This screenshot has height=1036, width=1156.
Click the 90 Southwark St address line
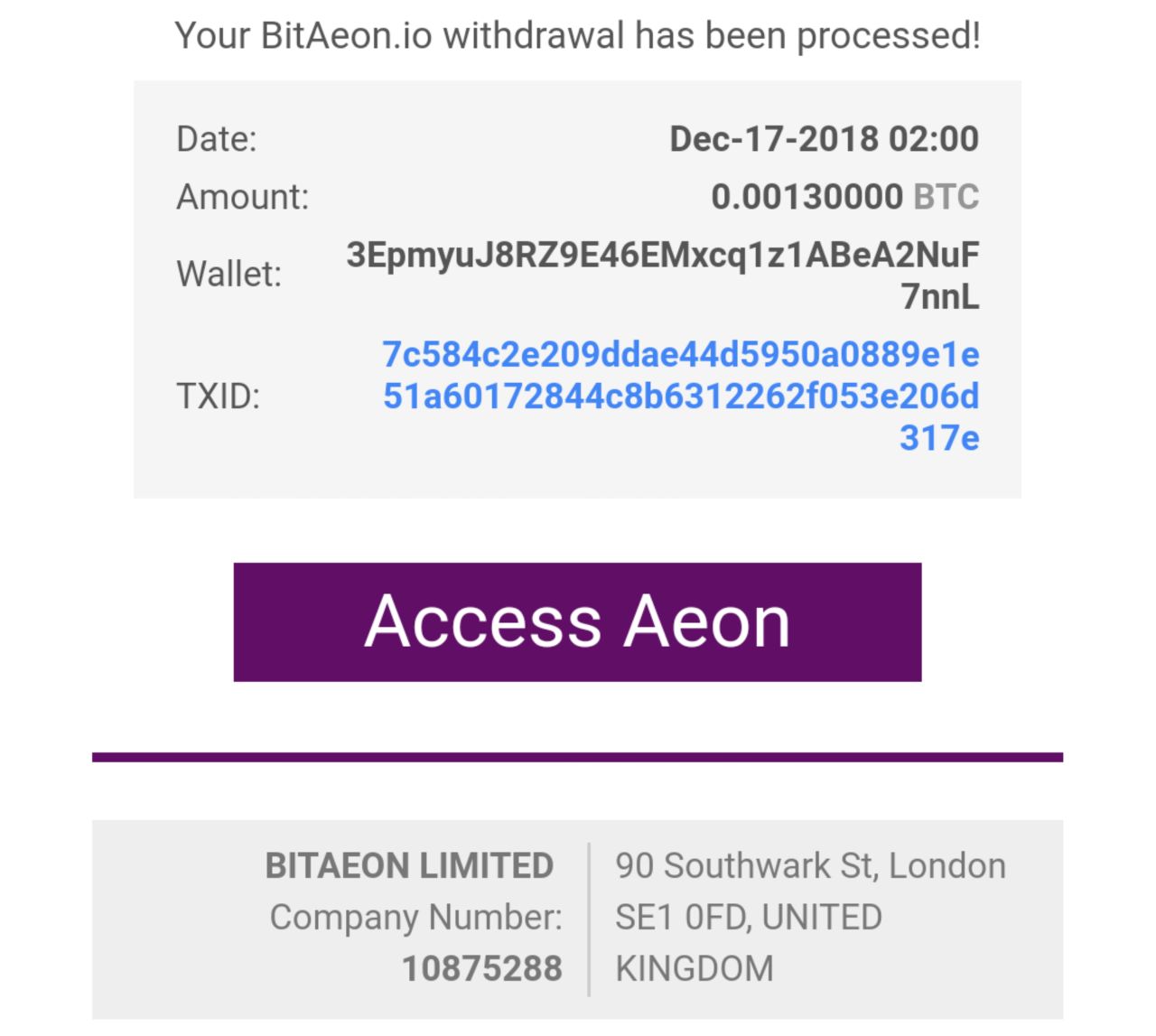pyautogui.click(x=810, y=865)
